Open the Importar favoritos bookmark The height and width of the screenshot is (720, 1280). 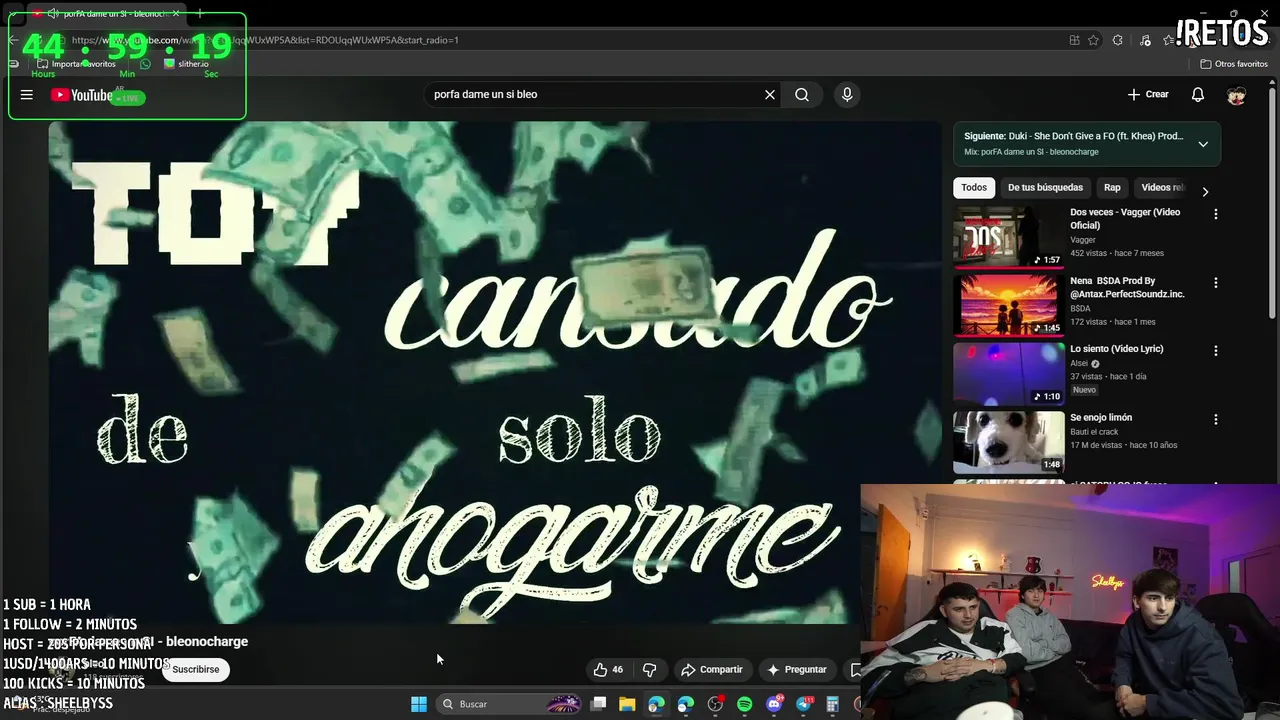pos(76,64)
